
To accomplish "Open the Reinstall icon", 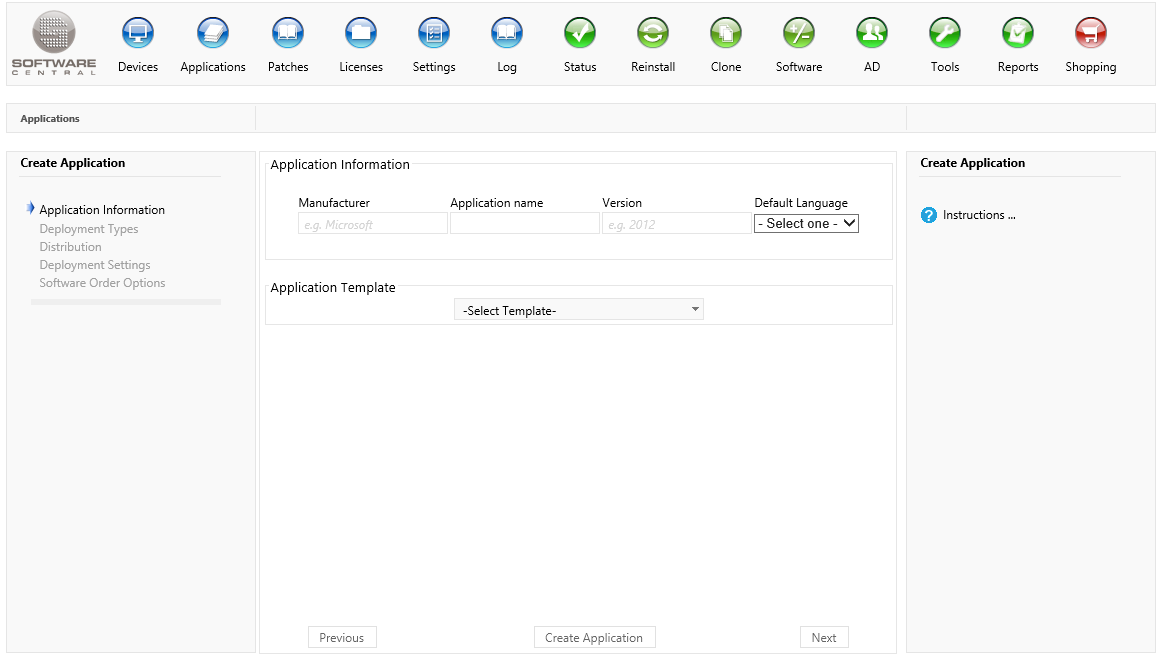I will [653, 34].
